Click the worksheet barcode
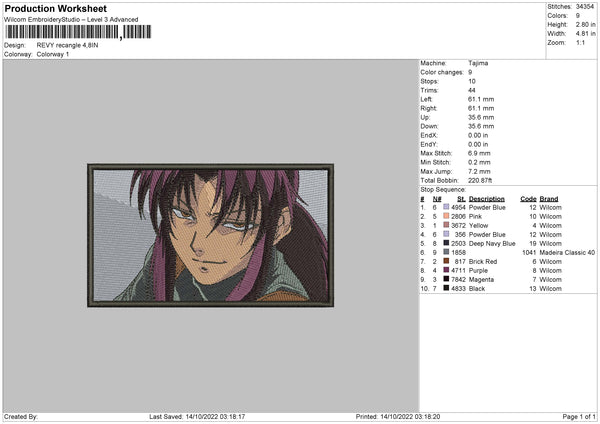Viewport: 600px width, 424px height. pyautogui.click(x=78, y=32)
